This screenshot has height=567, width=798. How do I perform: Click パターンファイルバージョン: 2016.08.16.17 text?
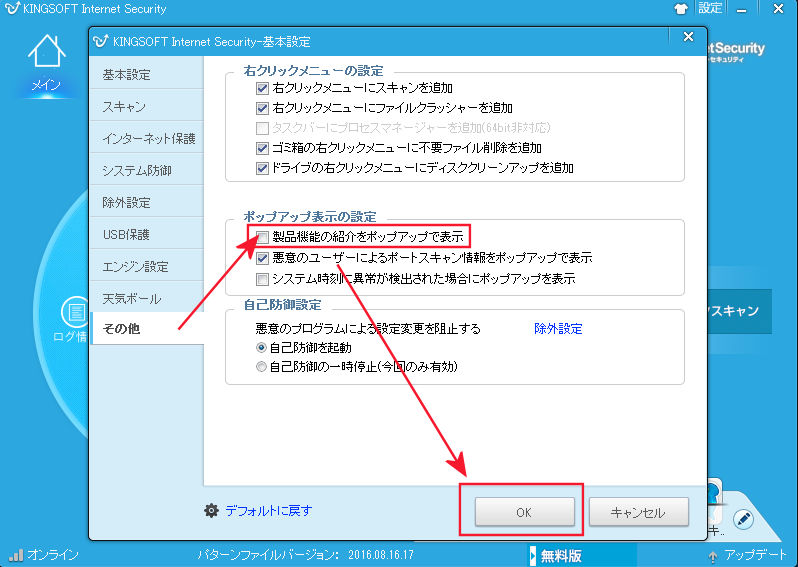click(305, 555)
